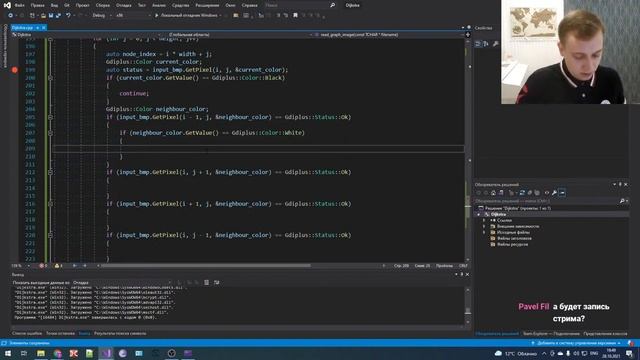The width and height of the screenshot is (640, 360).
Task: Switch to Представление классов tab
Action: pos(605,334)
